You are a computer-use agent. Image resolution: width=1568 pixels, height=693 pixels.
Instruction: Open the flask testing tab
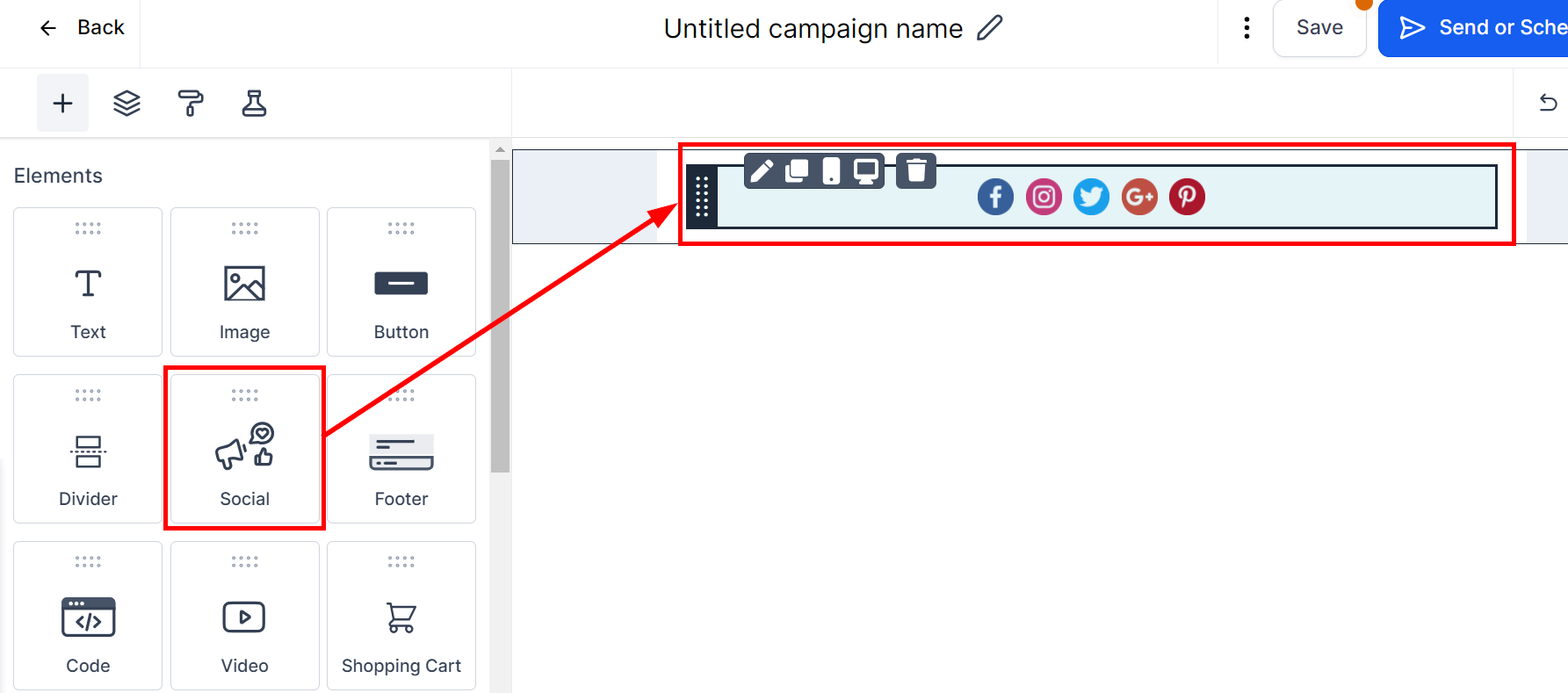254,104
